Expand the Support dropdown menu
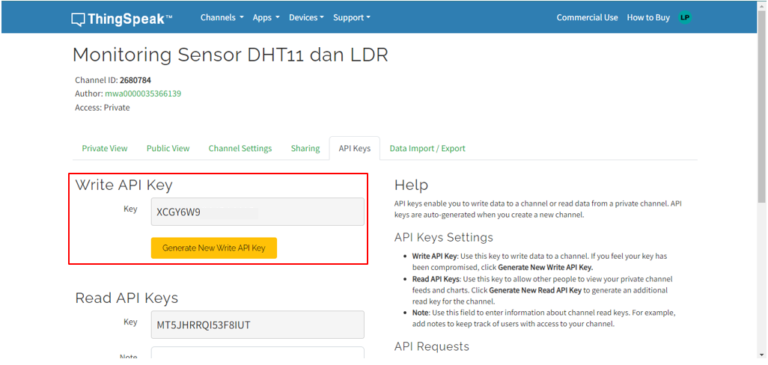 [x=351, y=18]
